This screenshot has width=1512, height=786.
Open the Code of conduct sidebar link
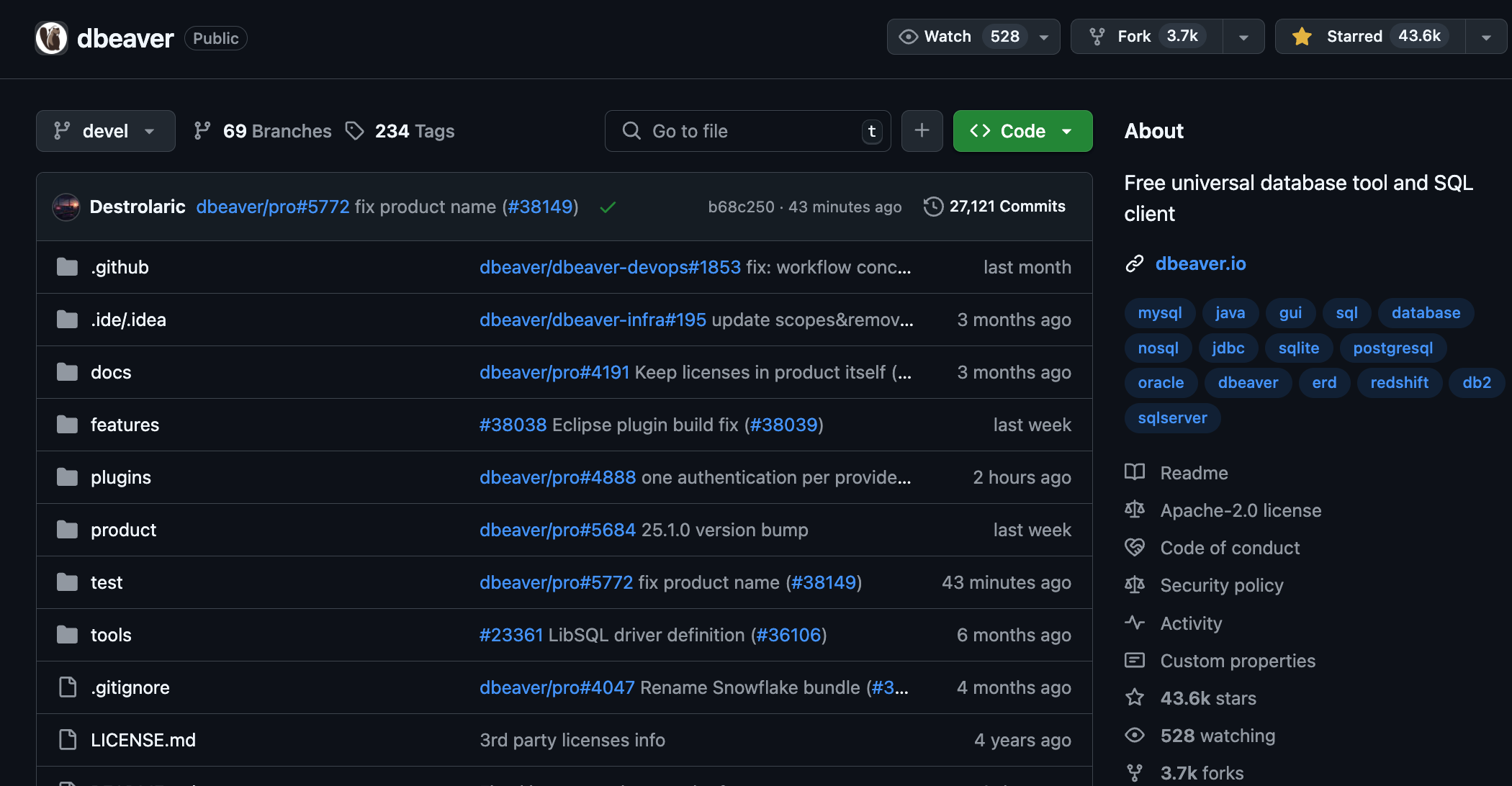click(1230, 548)
